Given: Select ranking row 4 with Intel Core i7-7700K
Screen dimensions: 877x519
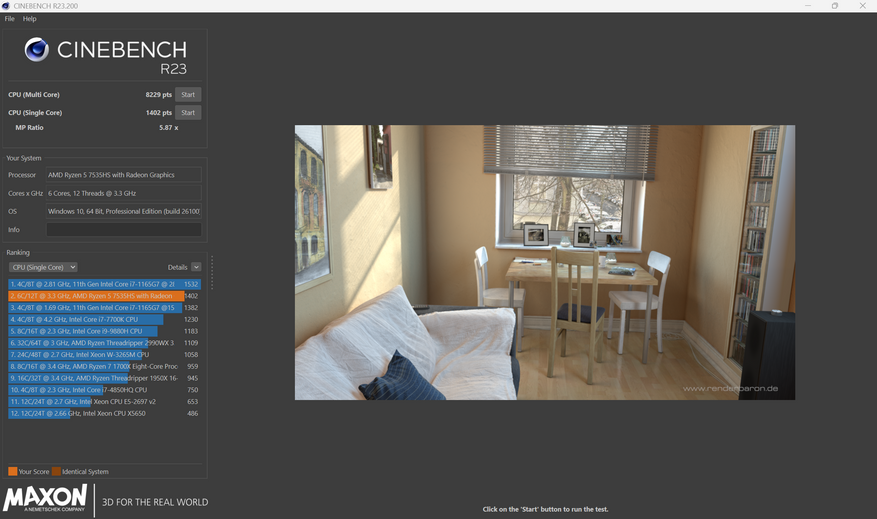Looking at the screenshot, I should pyautogui.click(x=105, y=319).
